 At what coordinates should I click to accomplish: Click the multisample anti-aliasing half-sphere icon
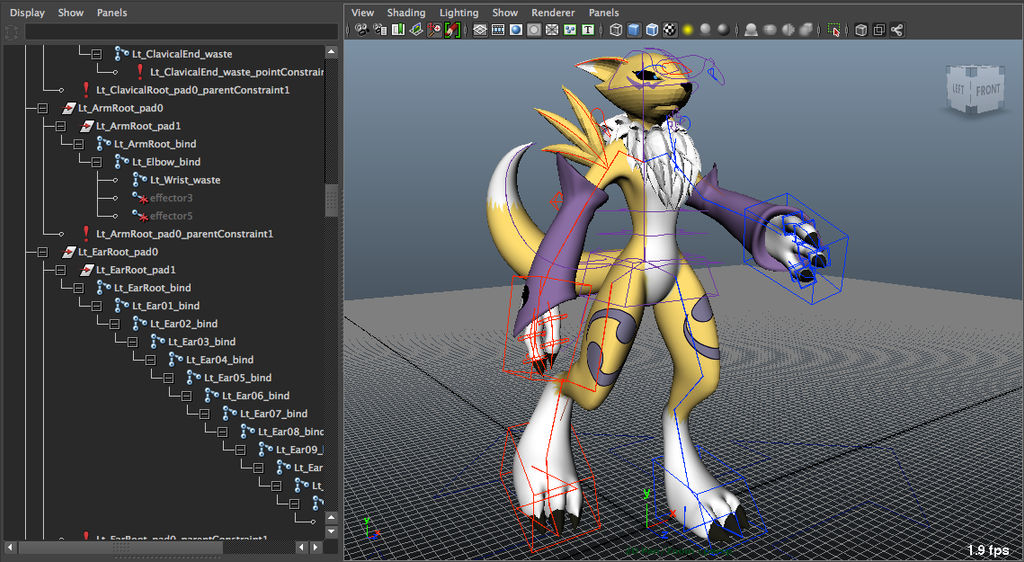(788, 29)
